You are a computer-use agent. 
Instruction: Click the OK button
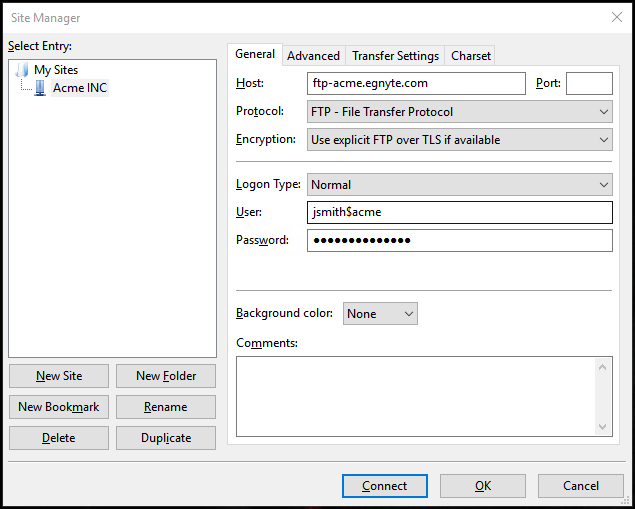point(483,486)
